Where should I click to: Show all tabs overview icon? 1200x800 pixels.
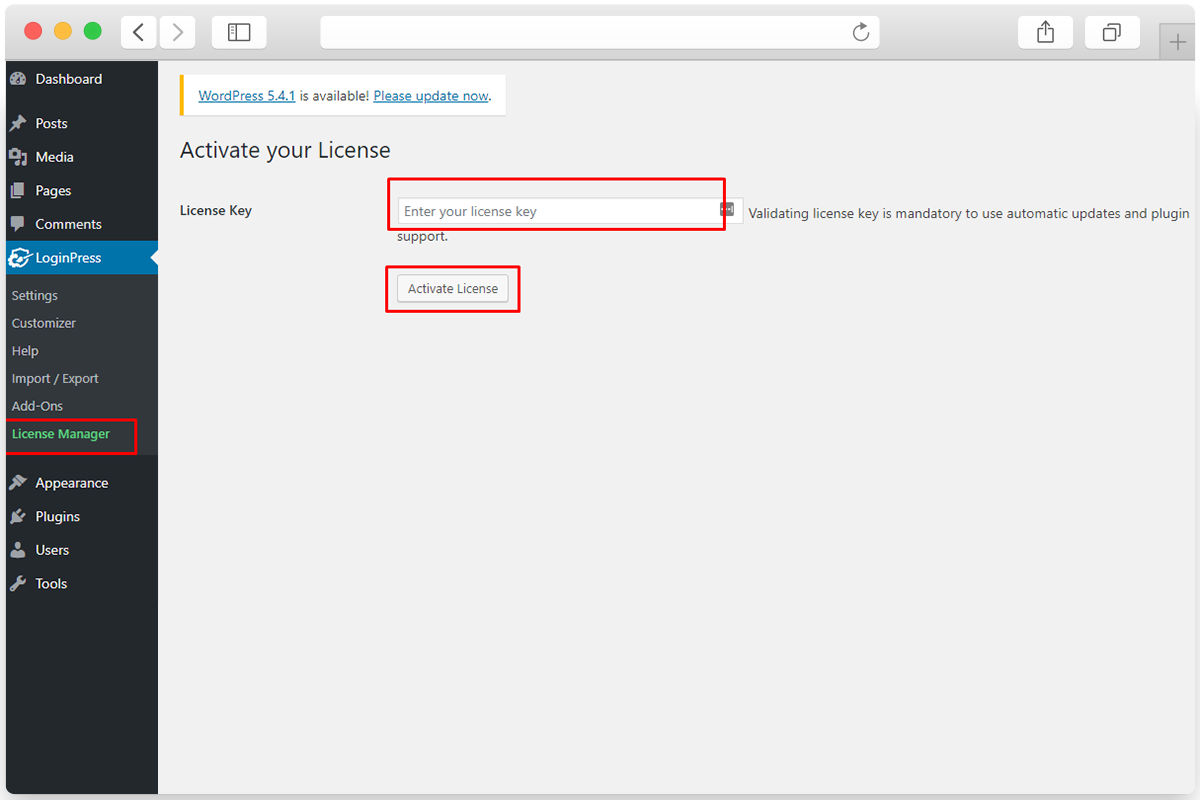1112,32
